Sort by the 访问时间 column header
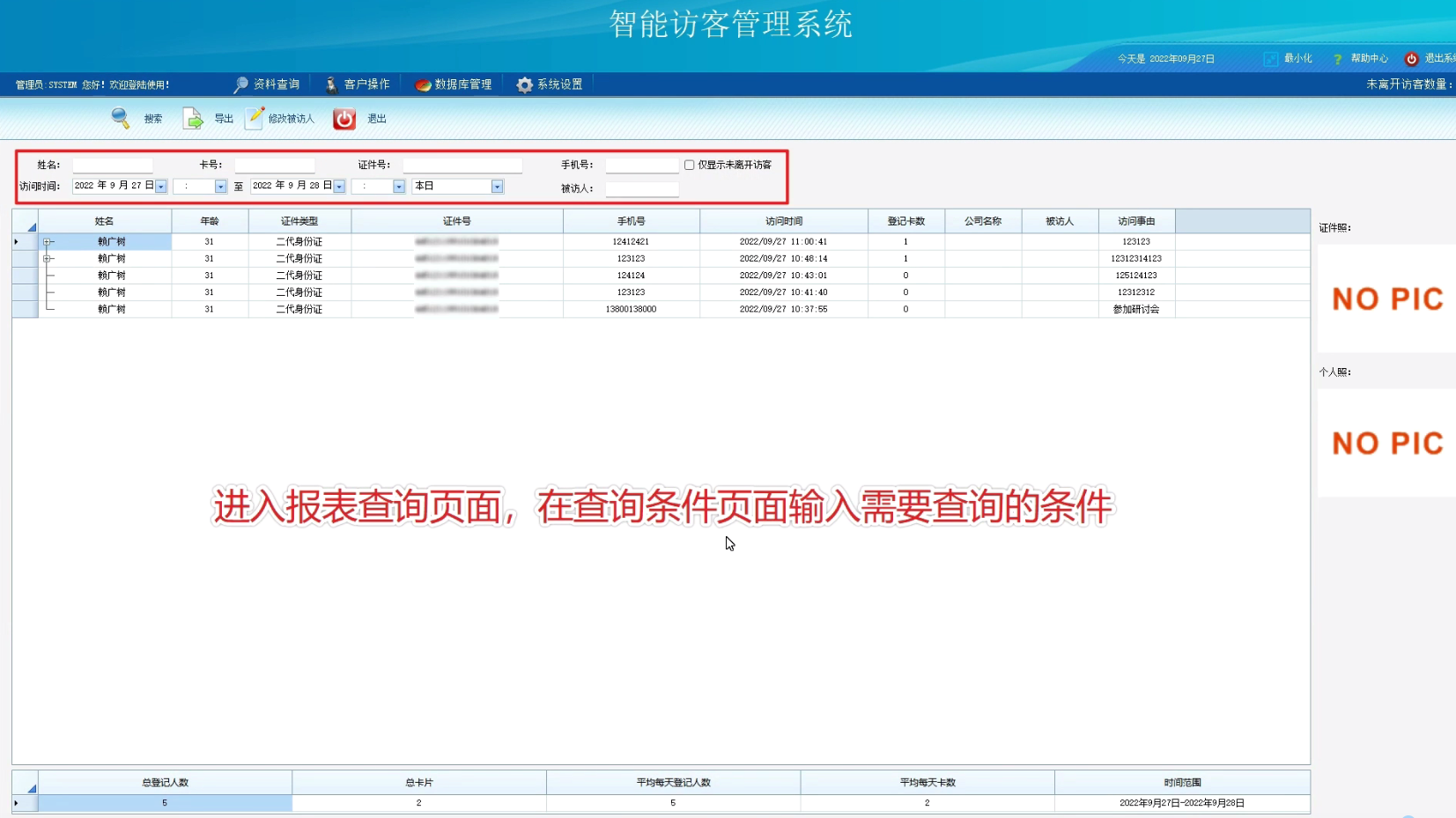 tap(783, 221)
